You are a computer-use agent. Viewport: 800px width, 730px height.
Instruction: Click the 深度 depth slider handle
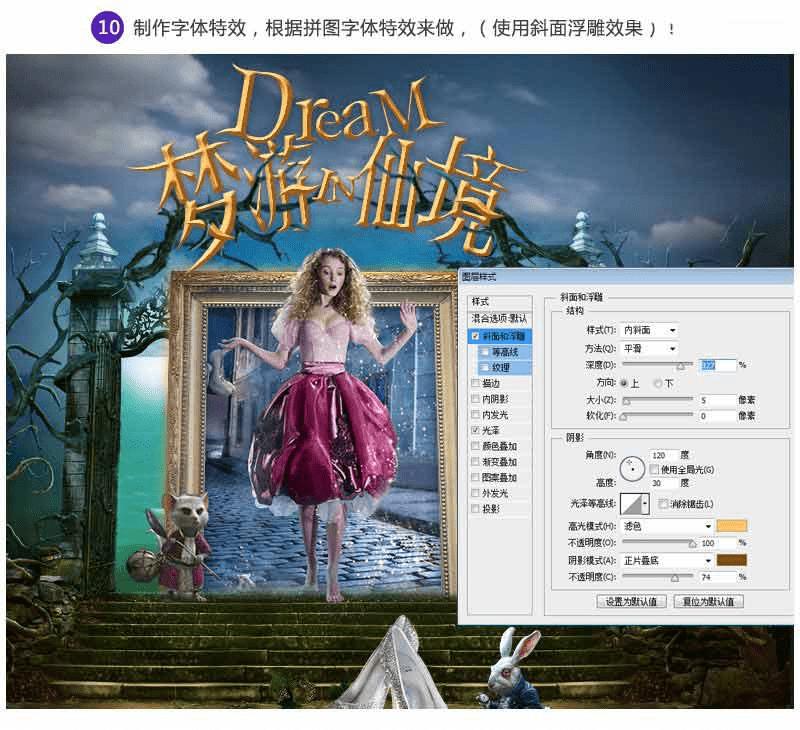pos(680,366)
